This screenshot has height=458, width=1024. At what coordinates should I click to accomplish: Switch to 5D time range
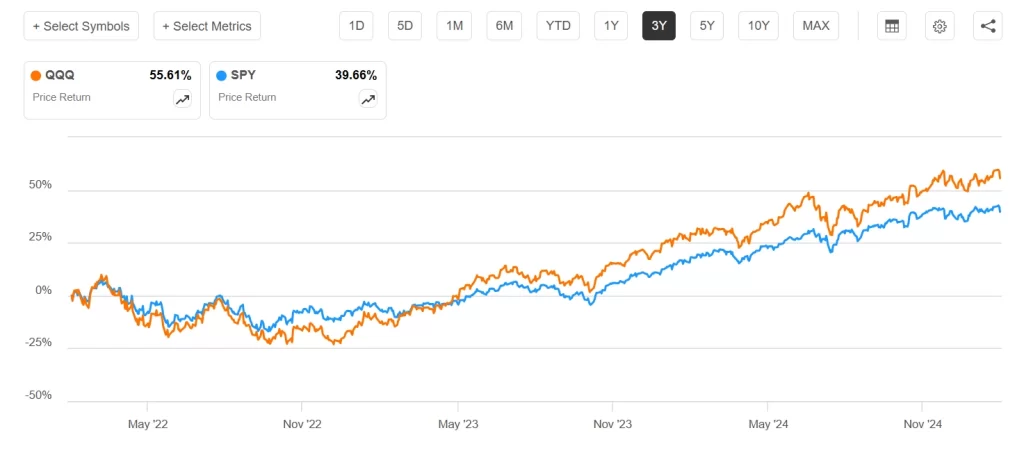tap(406, 26)
